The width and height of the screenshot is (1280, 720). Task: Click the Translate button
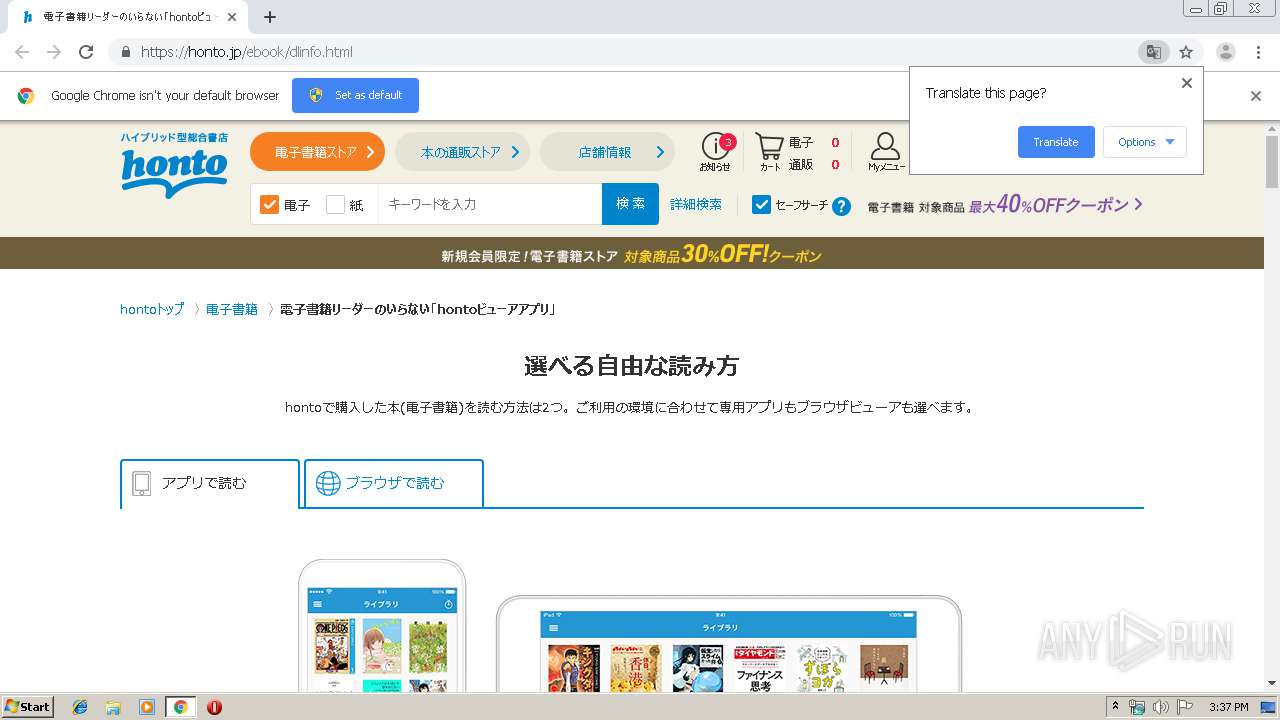click(x=1056, y=142)
